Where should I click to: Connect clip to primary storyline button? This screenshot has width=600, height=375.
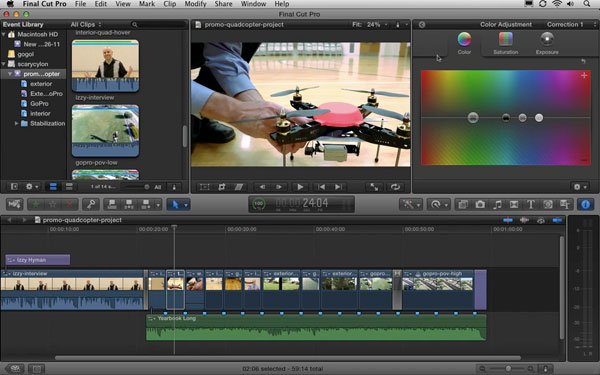[112, 204]
